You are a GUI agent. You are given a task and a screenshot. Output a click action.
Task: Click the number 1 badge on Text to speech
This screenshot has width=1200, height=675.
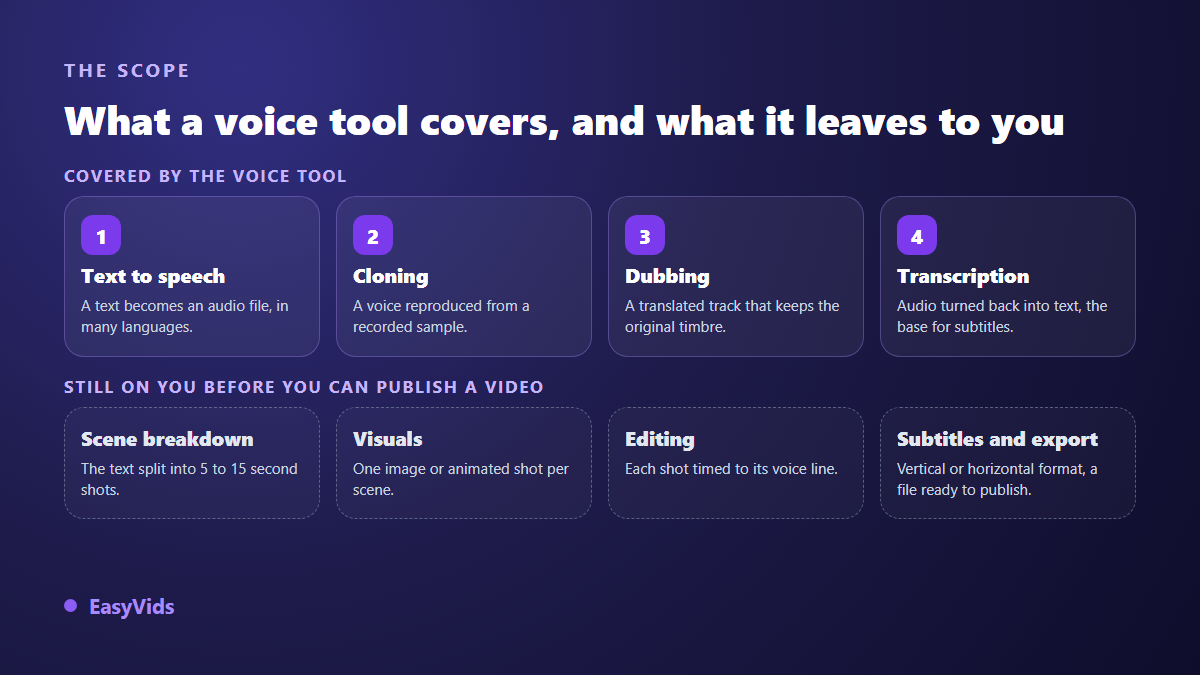[x=101, y=235]
